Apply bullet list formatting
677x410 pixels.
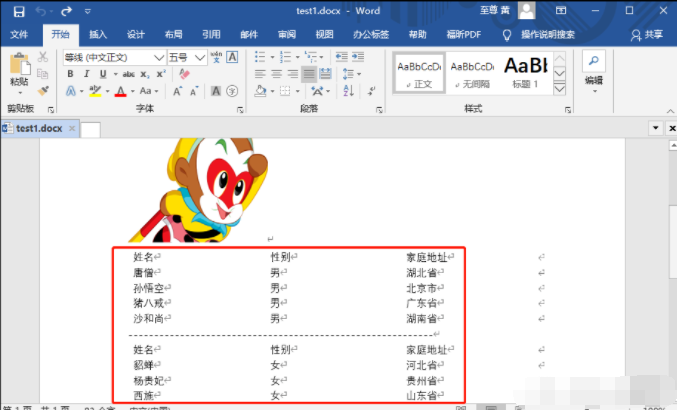click(x=260, y=57)
